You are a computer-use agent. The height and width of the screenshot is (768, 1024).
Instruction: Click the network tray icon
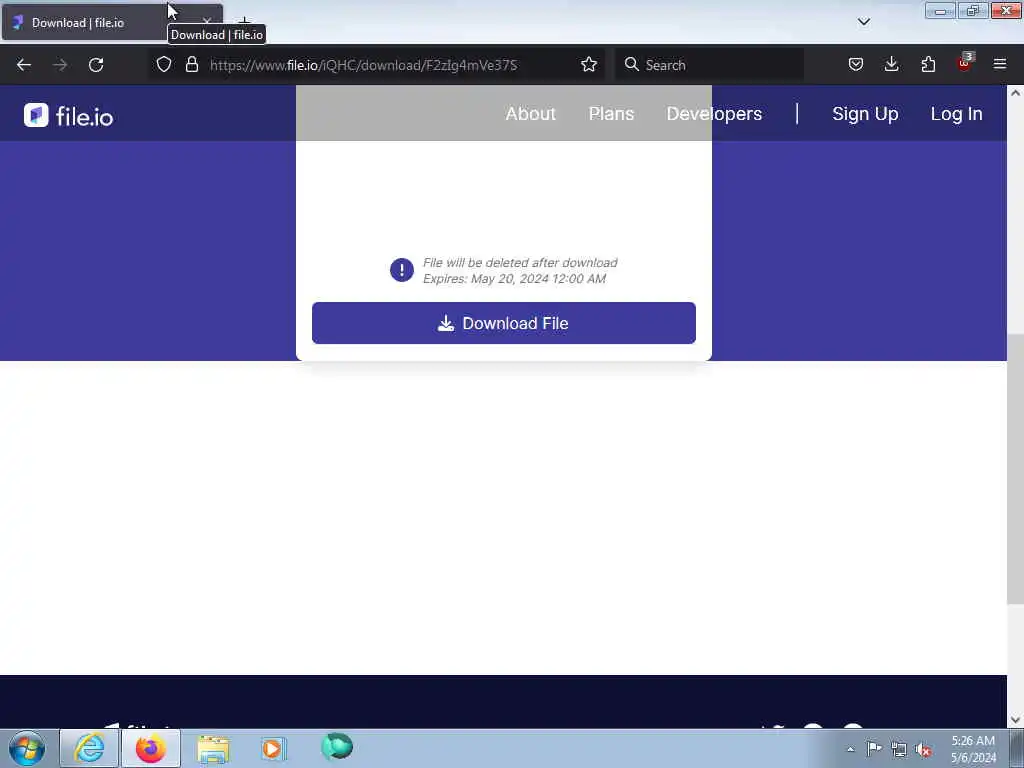tap(899, 749)
